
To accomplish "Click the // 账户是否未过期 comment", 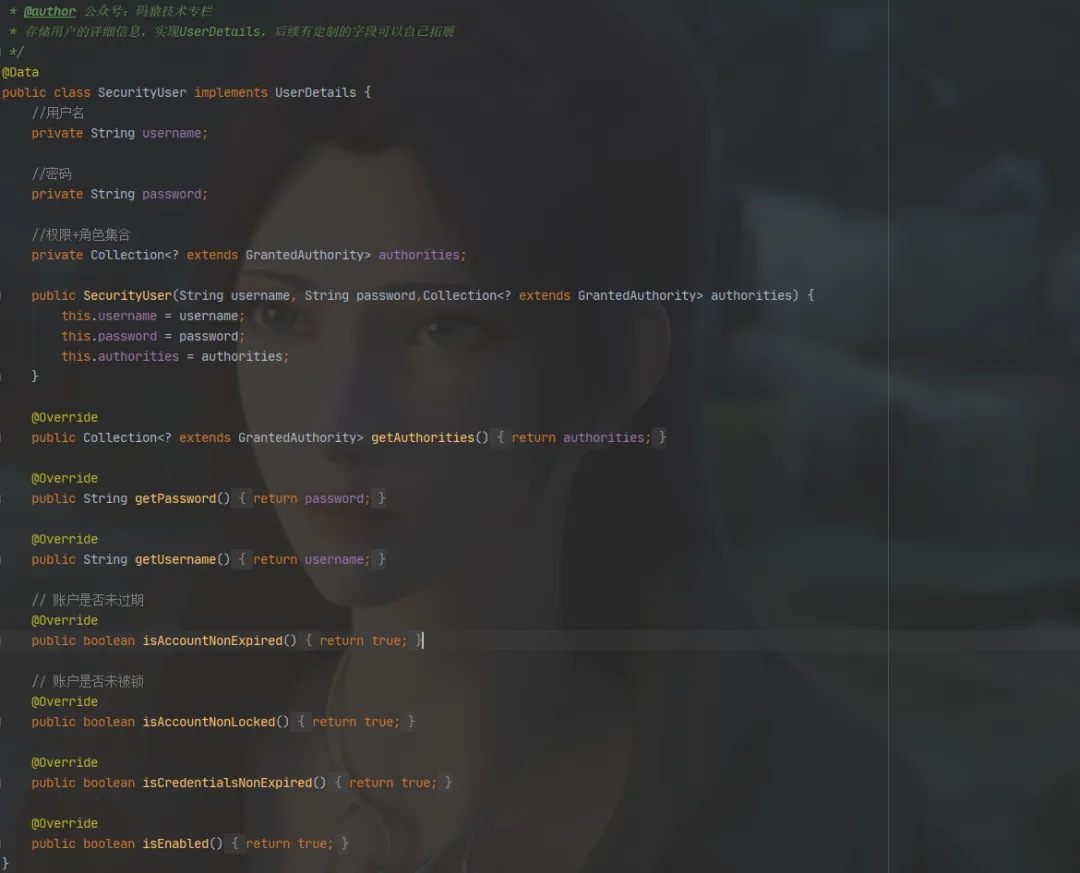I will 87,599.
